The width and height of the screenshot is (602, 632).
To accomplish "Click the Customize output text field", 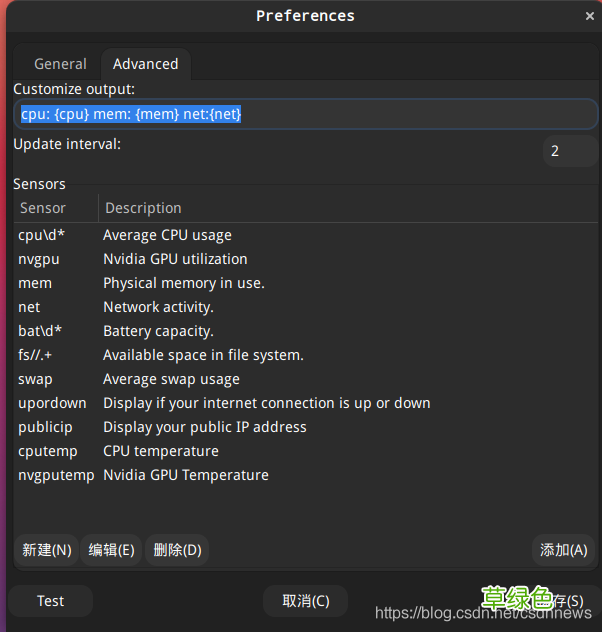I will point(300,114).
